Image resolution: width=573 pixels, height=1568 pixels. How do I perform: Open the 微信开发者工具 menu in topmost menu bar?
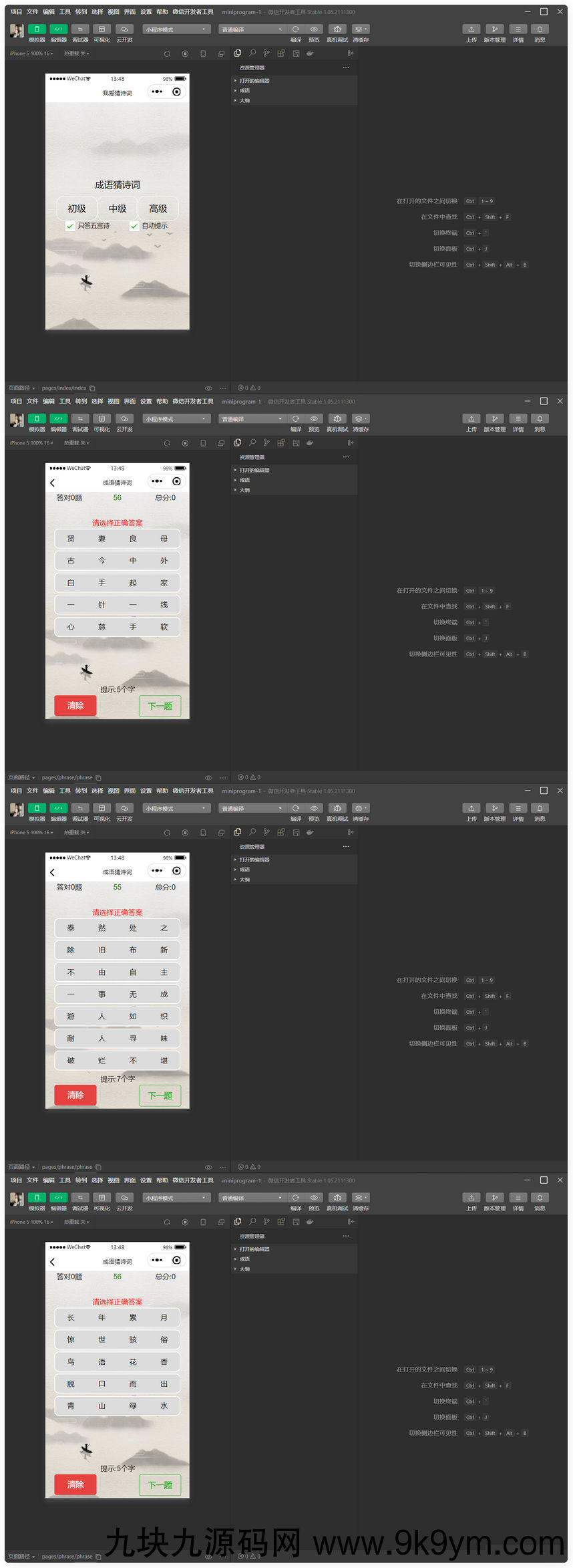[x=193, y=12]
